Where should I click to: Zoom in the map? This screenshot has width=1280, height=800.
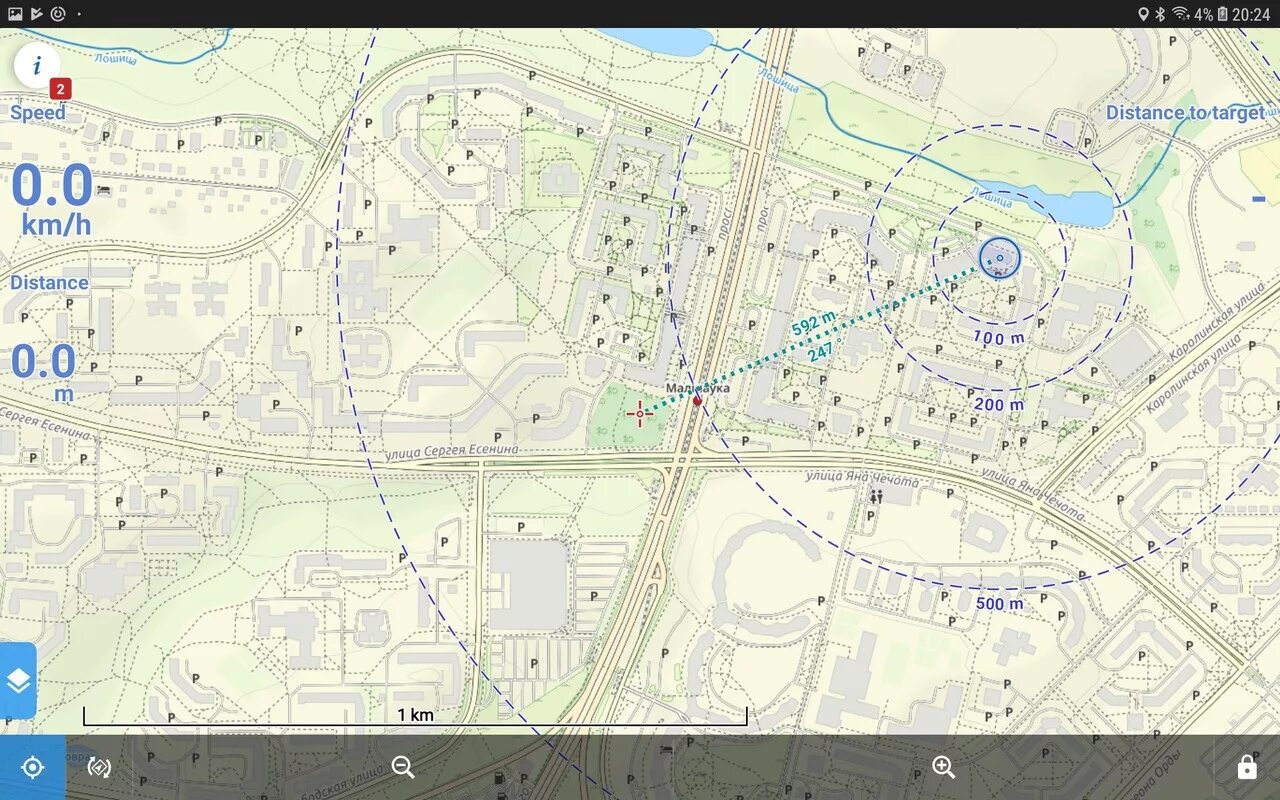[944, 767]
